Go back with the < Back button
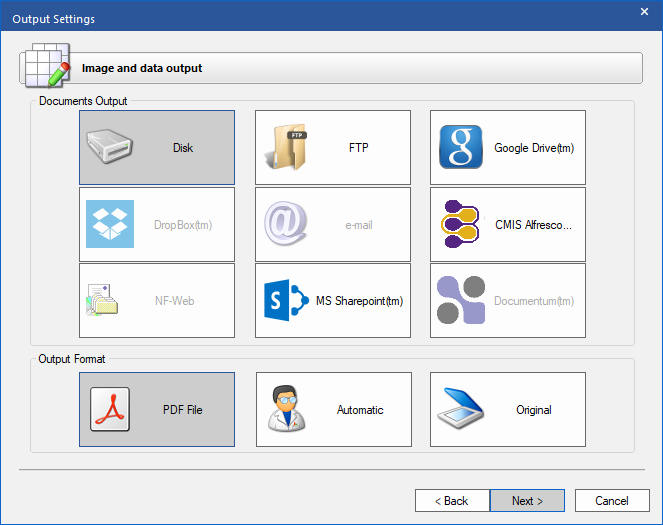This screenshot has width=663, height=525. 452,501
